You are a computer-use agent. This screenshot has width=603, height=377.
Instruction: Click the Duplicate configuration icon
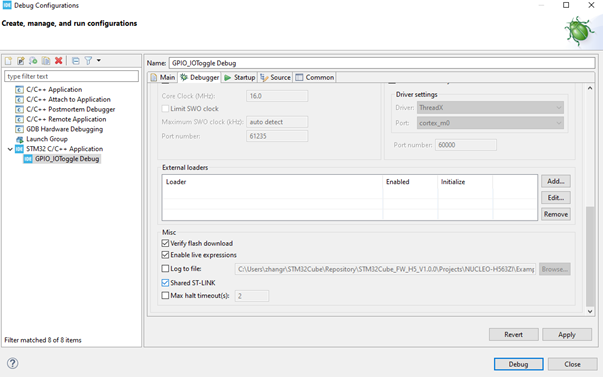click(46, 61)
